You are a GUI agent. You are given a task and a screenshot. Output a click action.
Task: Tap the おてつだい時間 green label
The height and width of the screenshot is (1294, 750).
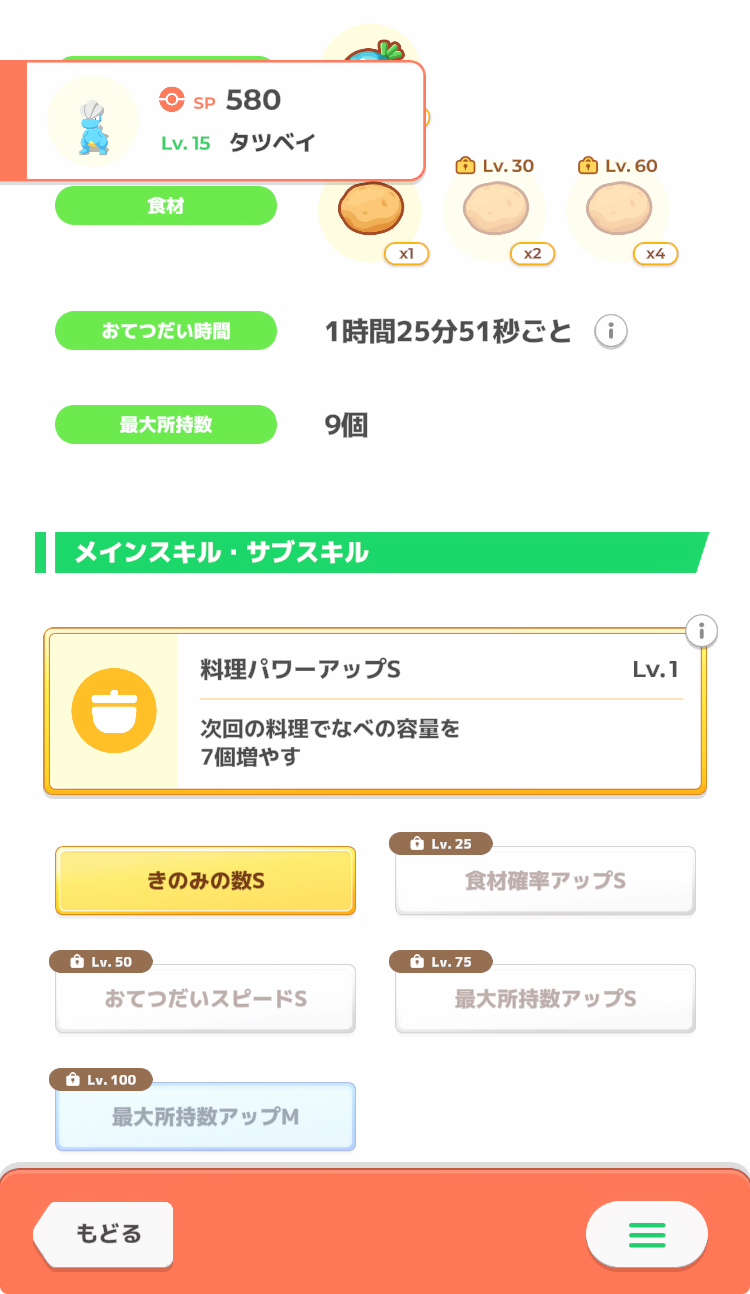165,331
